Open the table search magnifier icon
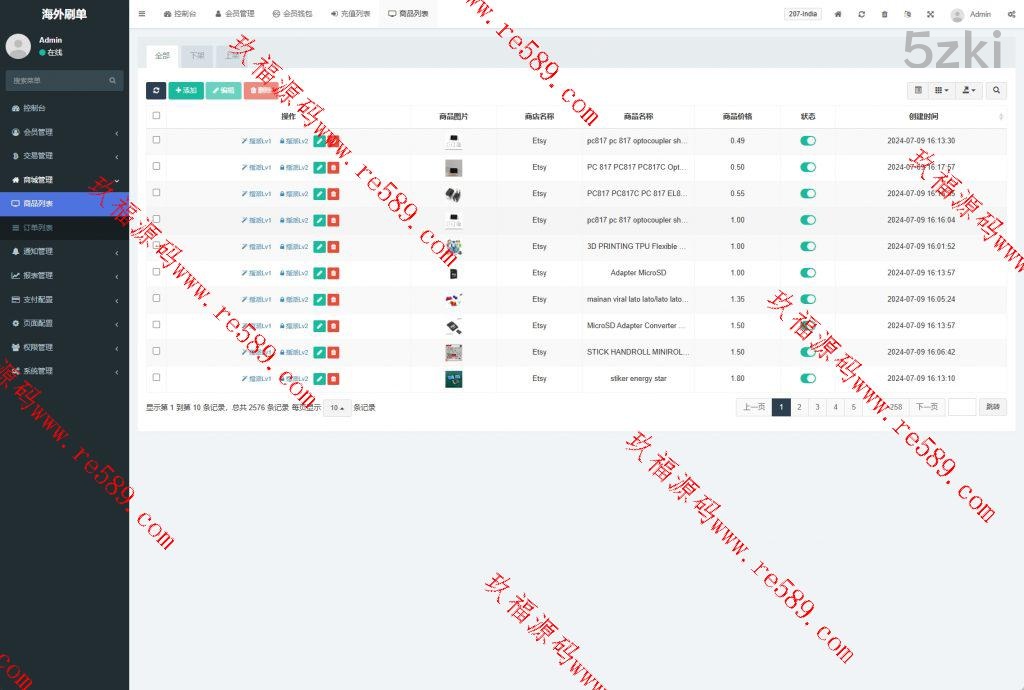This screenshot has height=690, width=1024. 996,90
